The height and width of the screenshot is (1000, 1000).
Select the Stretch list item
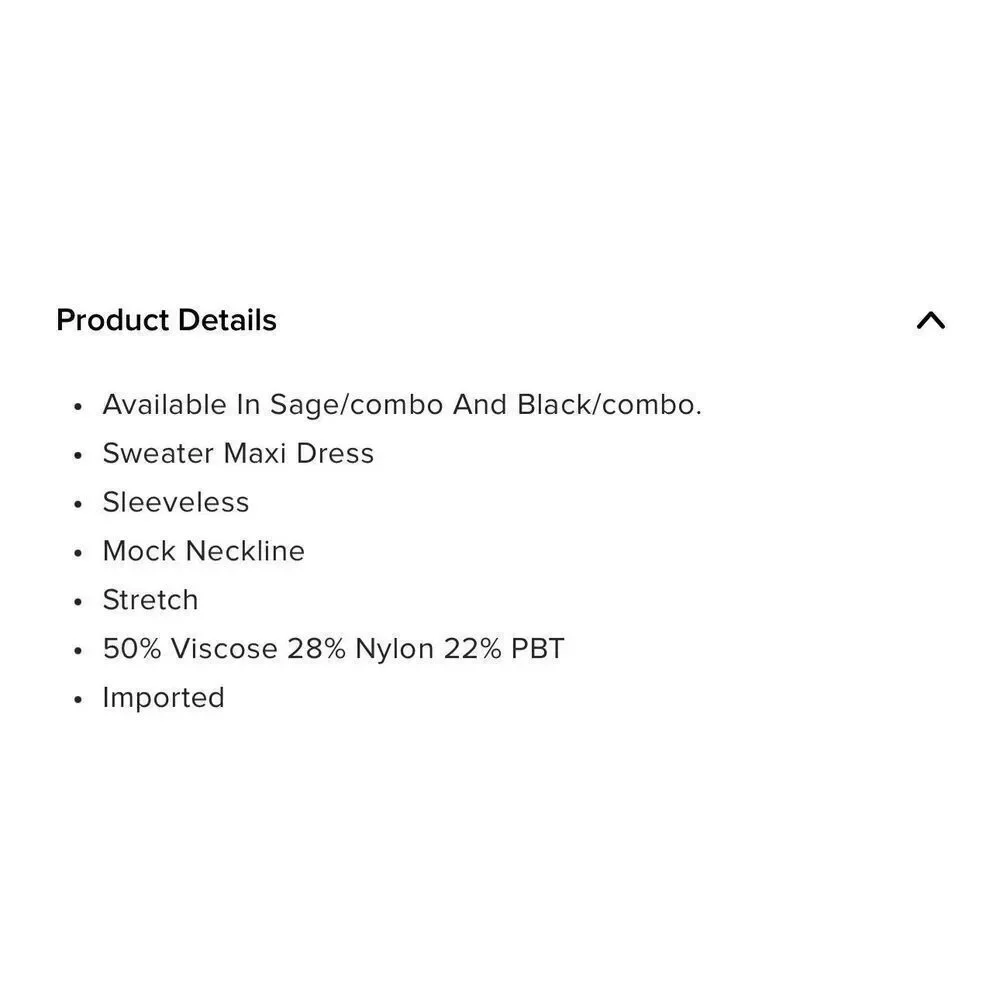(151, 600)
